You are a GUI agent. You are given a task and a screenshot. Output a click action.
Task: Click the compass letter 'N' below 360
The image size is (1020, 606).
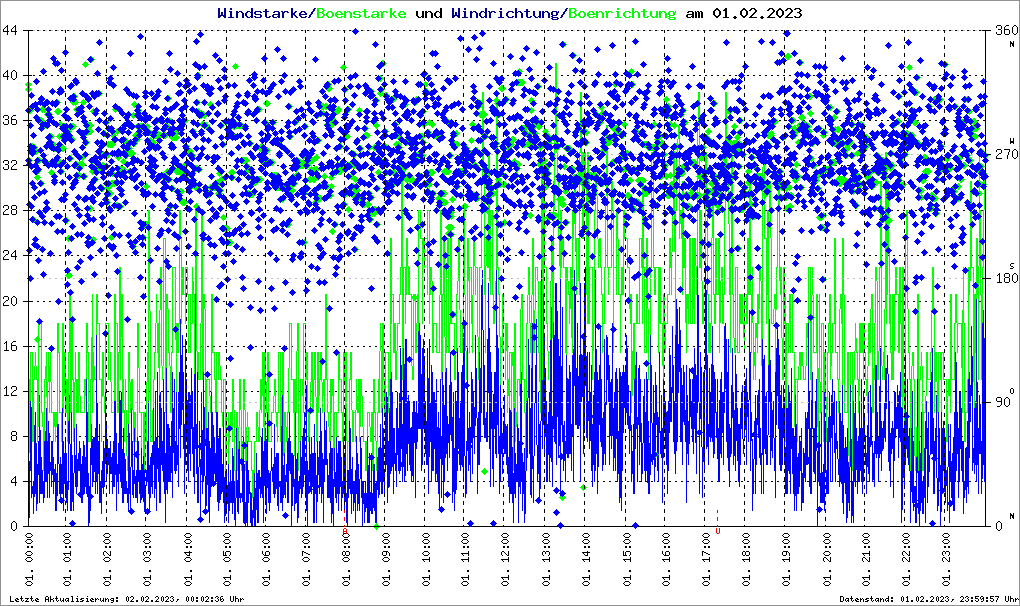[x=1012, y=44]
